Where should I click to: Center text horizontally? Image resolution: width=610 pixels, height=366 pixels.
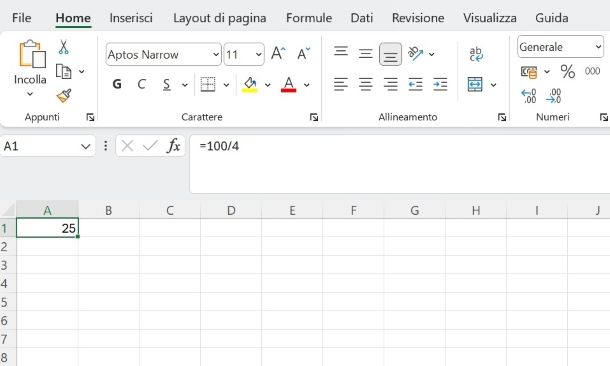pyautogui.click(x=366, y=84)
